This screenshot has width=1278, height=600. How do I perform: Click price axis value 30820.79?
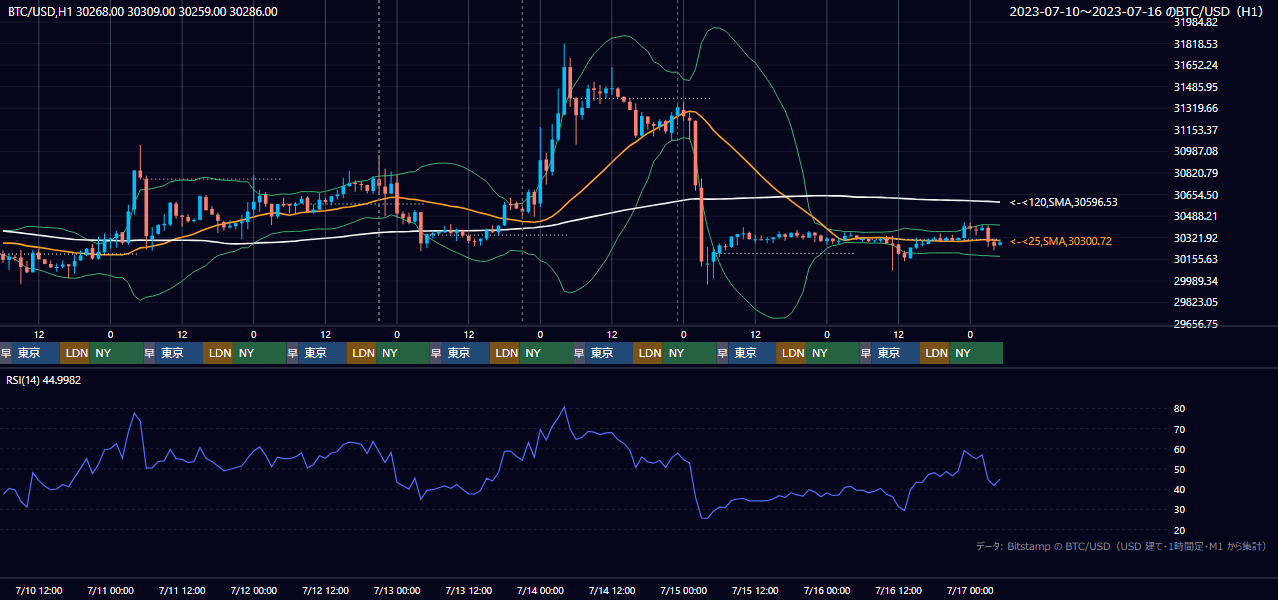tap(1195, 173)
